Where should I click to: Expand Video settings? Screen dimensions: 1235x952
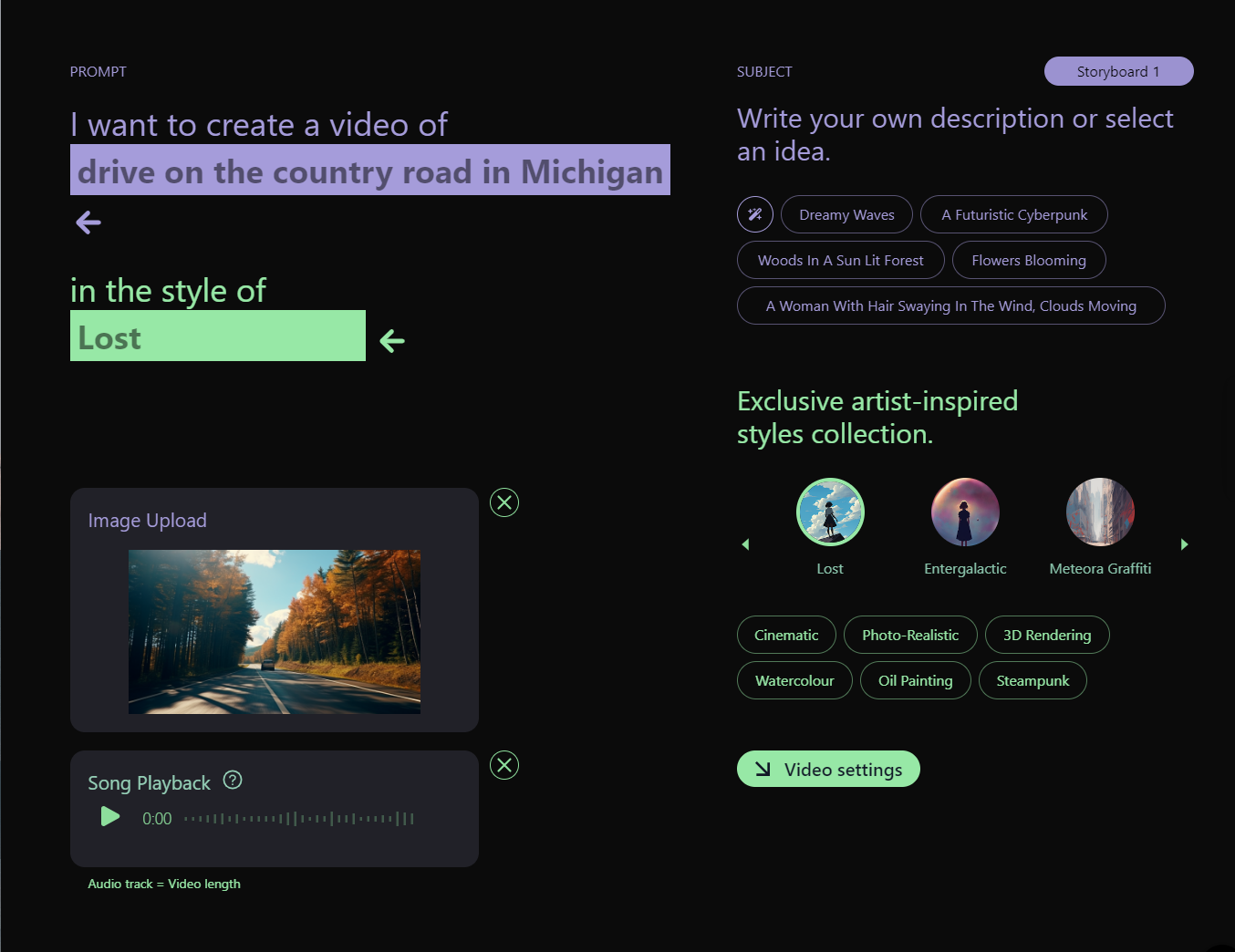828,769
